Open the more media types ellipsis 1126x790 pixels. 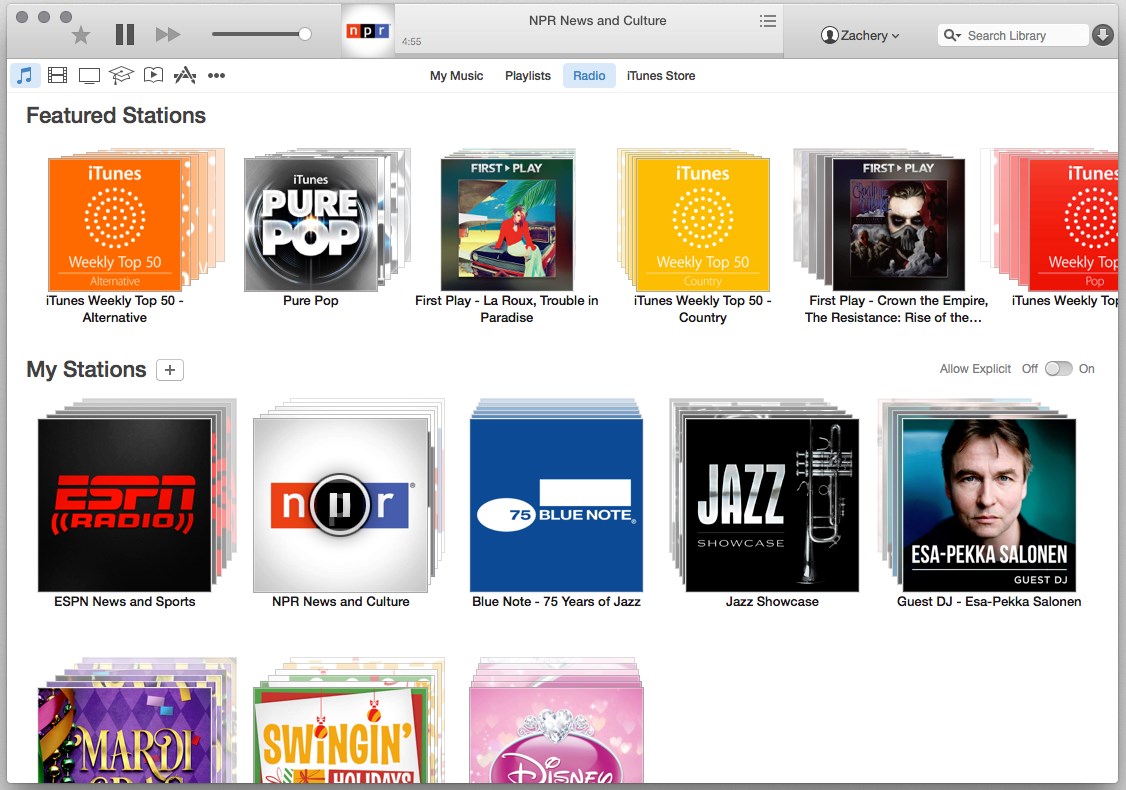click(216, 75)
